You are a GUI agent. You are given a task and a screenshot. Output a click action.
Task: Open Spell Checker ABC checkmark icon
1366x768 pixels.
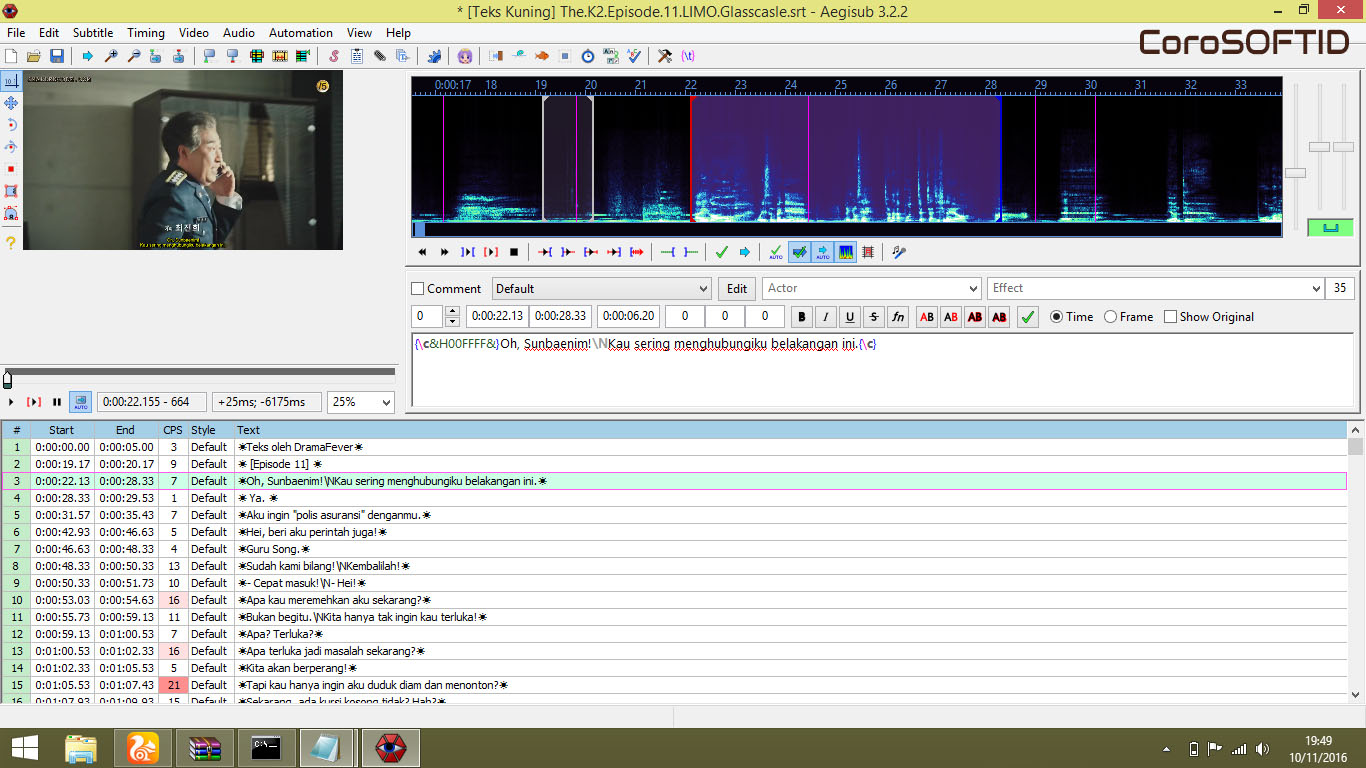pyautogui.click(x=634, y=56)
